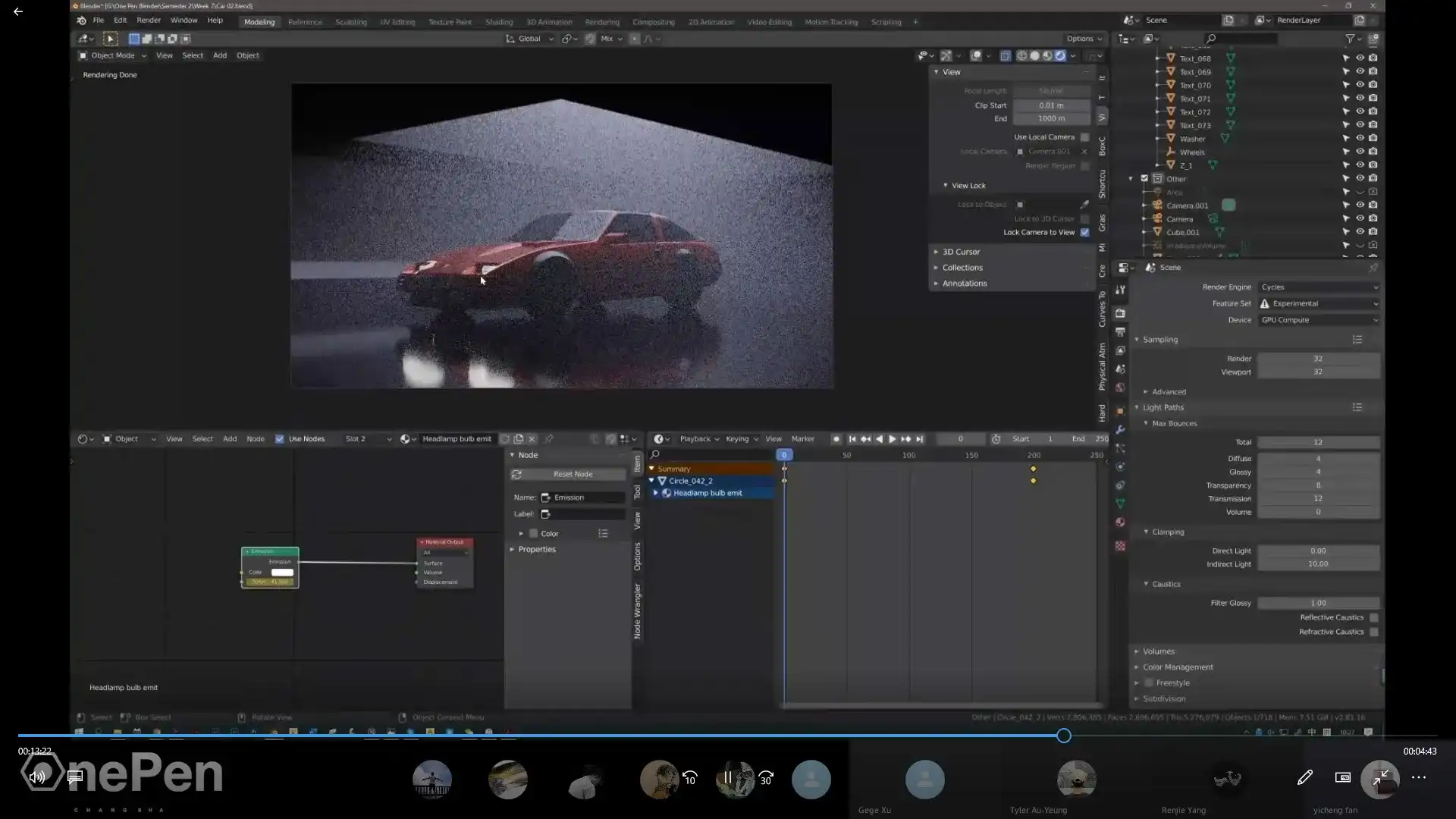The height and width of the screenshot is (819, 1456).
Task: Switch to the Shading workspace tab
Action: (x=498, y=22)
